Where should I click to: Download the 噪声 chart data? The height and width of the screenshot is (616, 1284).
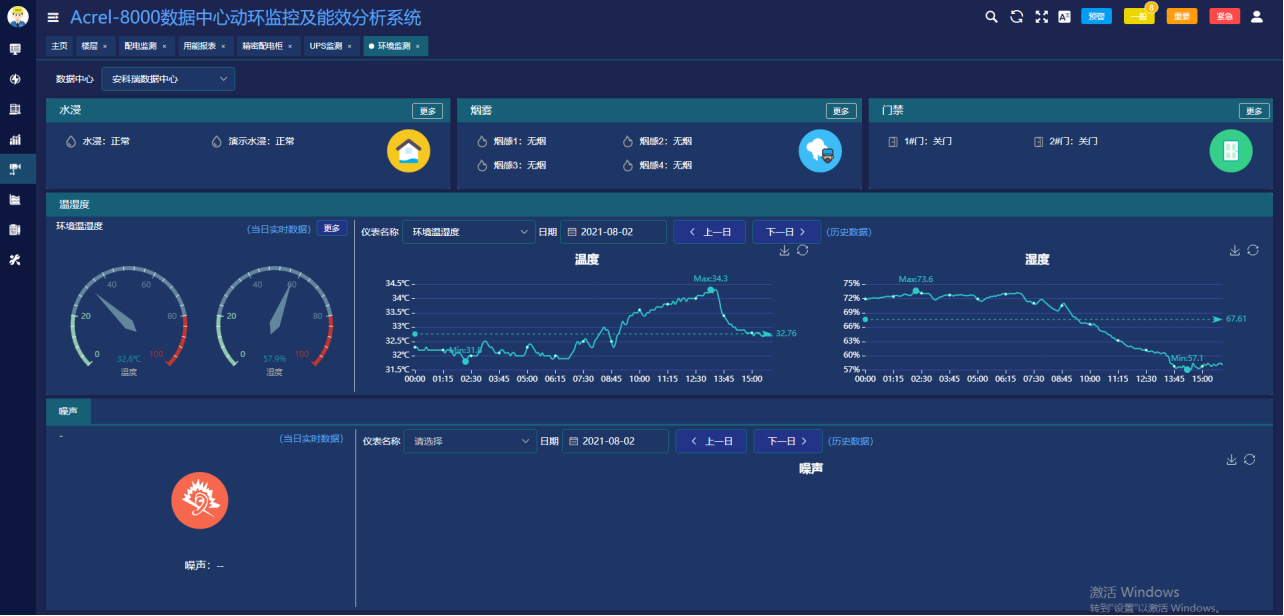(1232, 459)
